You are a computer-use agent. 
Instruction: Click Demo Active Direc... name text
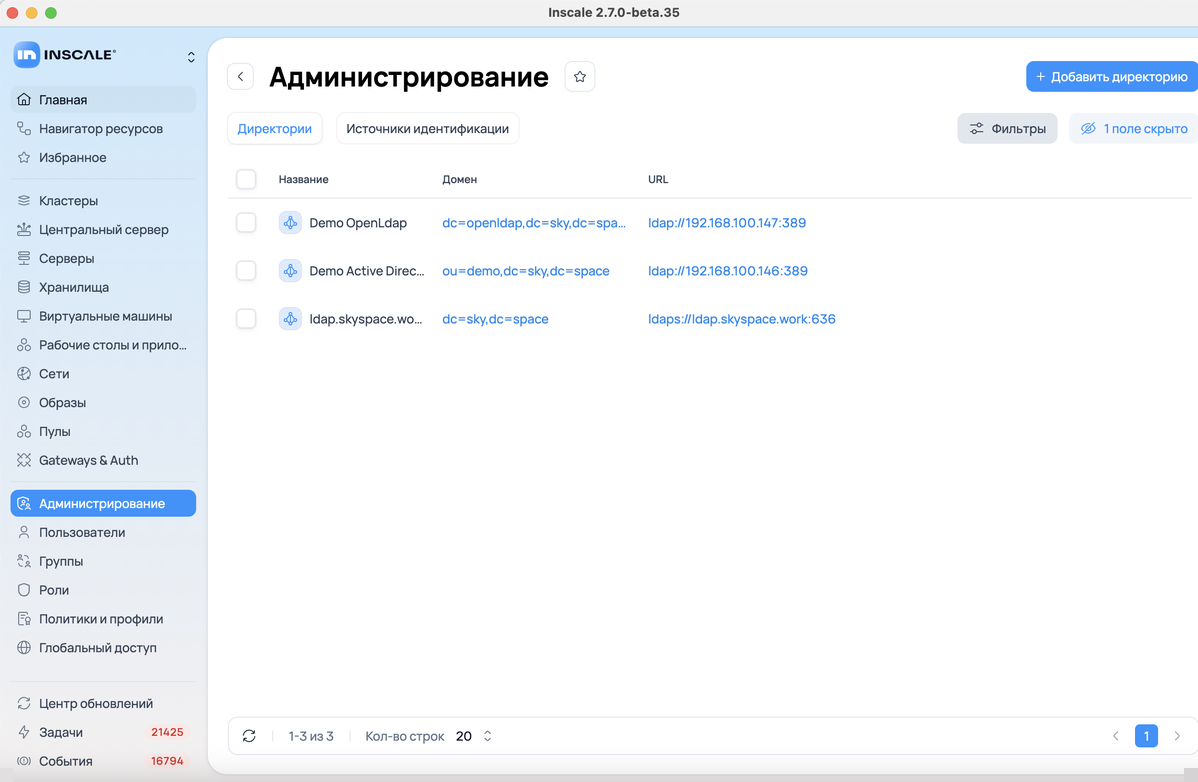(367, 271)
